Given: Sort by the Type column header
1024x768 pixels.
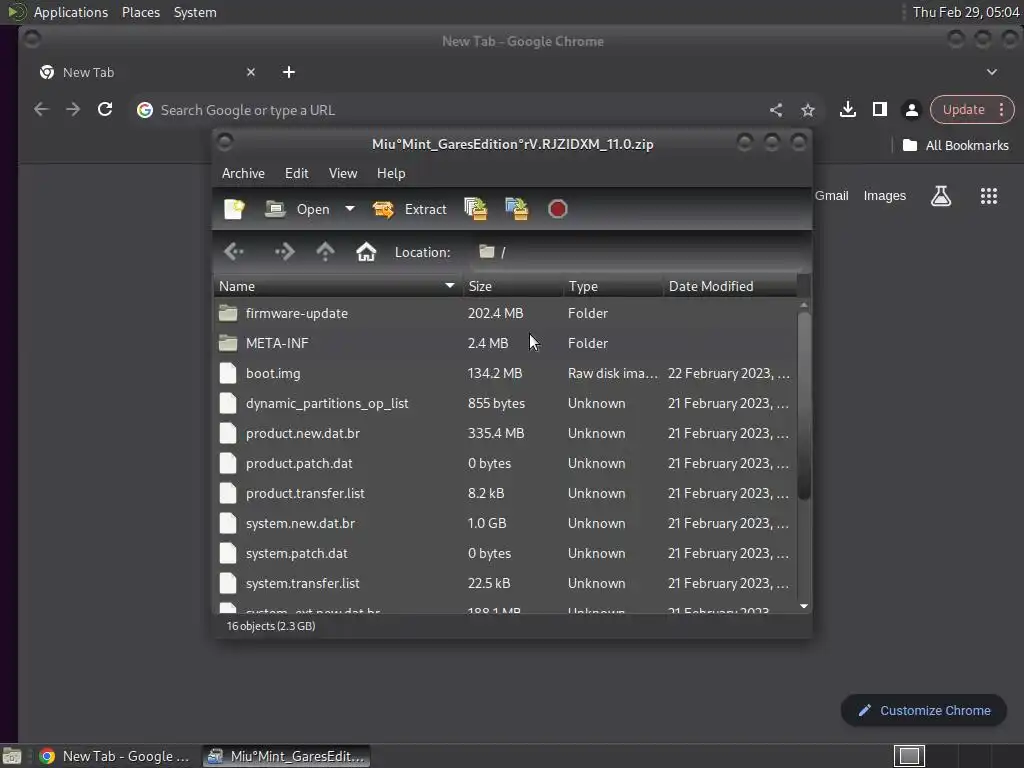Looking at the screenshot, I should click(613, 286).
